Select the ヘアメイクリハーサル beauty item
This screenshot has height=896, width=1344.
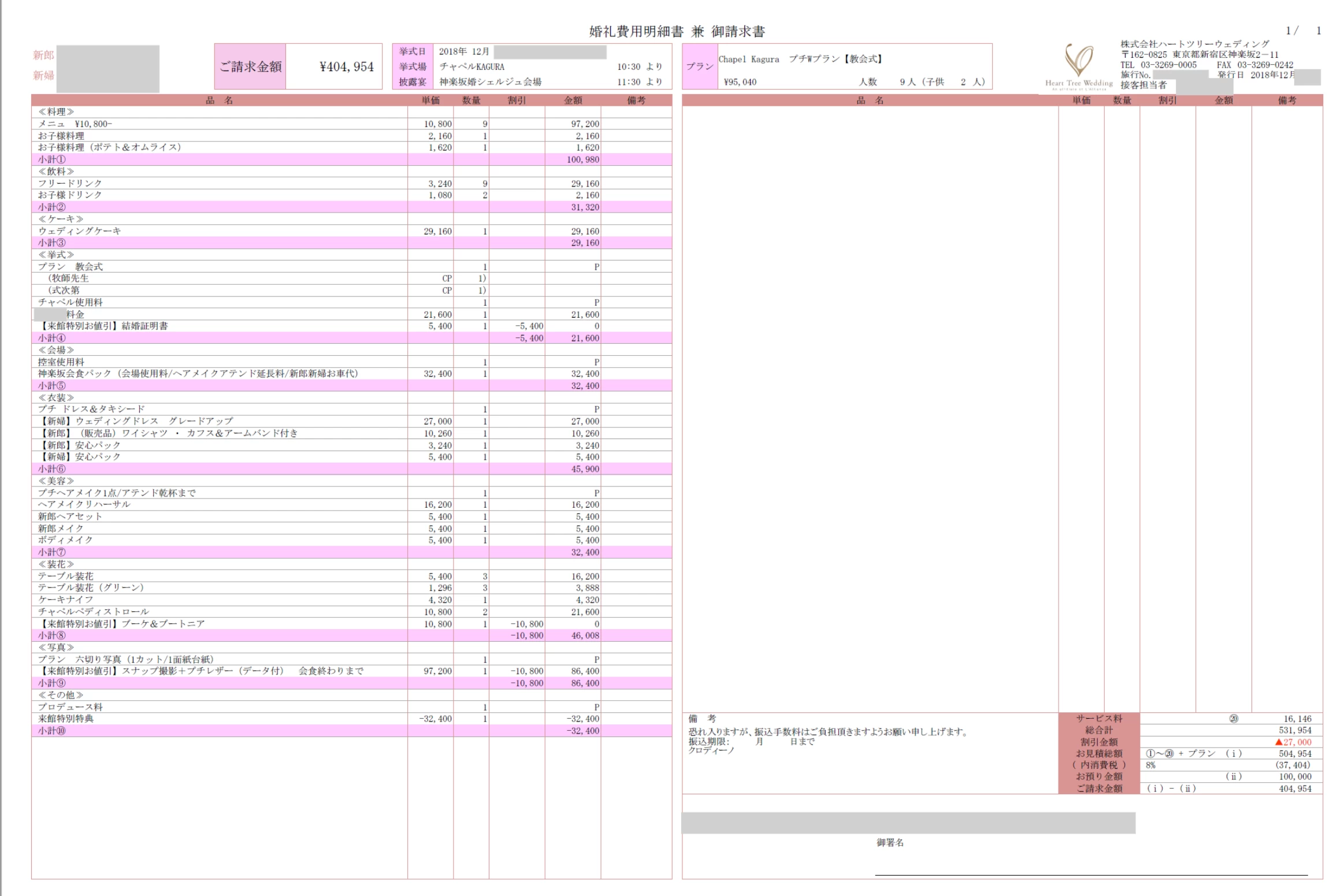pos(84,504)
